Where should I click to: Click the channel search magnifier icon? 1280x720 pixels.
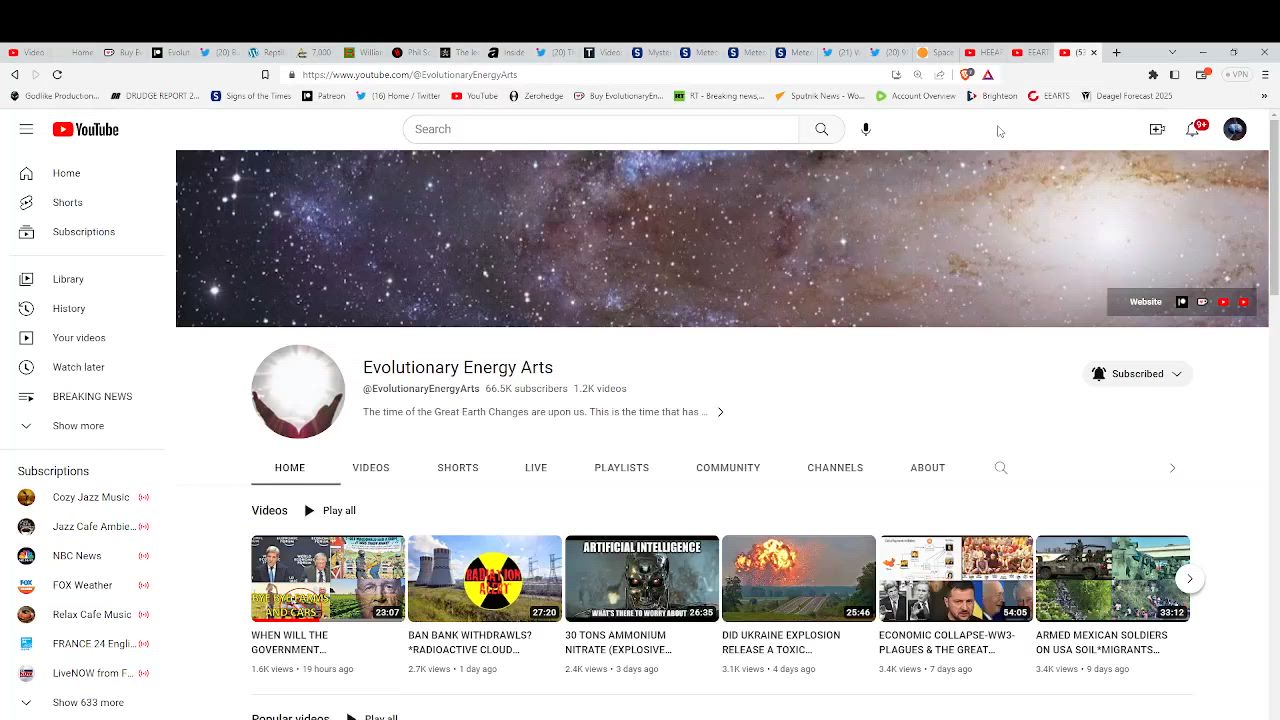point(1000,468)
